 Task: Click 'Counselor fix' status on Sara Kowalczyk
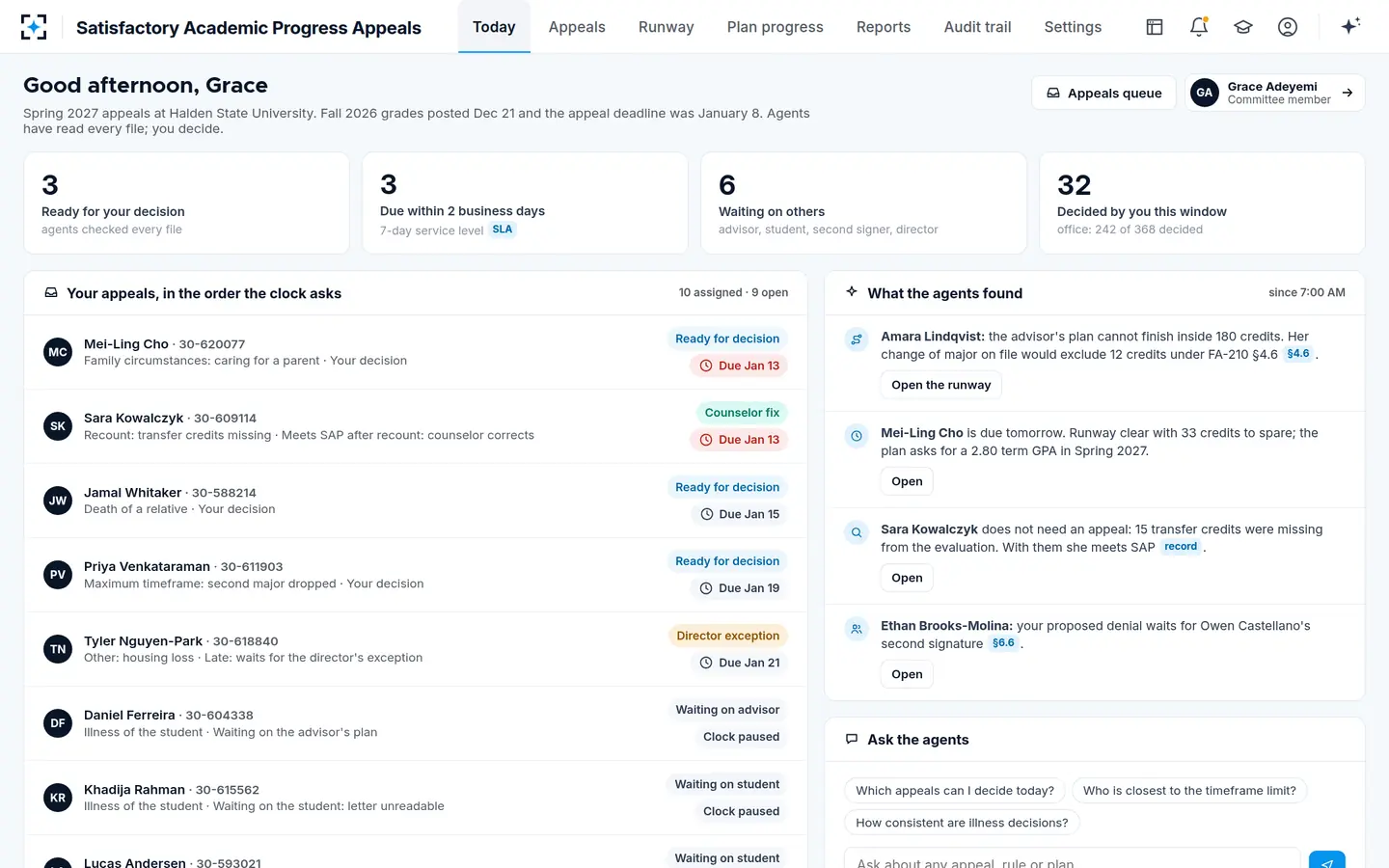coord(742,413)
